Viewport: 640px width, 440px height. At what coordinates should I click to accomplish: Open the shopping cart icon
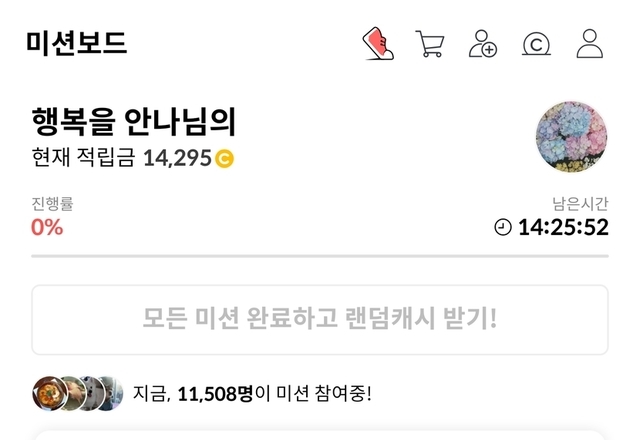point(430,43)
